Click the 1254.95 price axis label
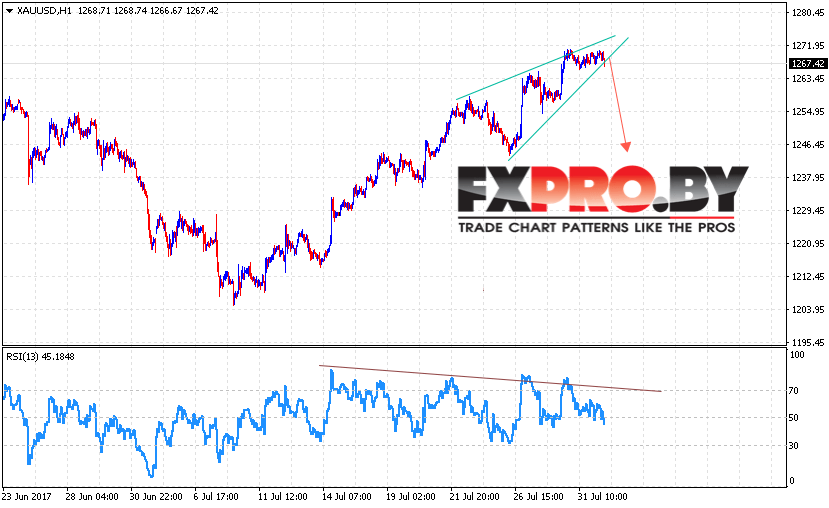Image resolution: width=829 pixels, height=508 pixels. tap(808, 112)
